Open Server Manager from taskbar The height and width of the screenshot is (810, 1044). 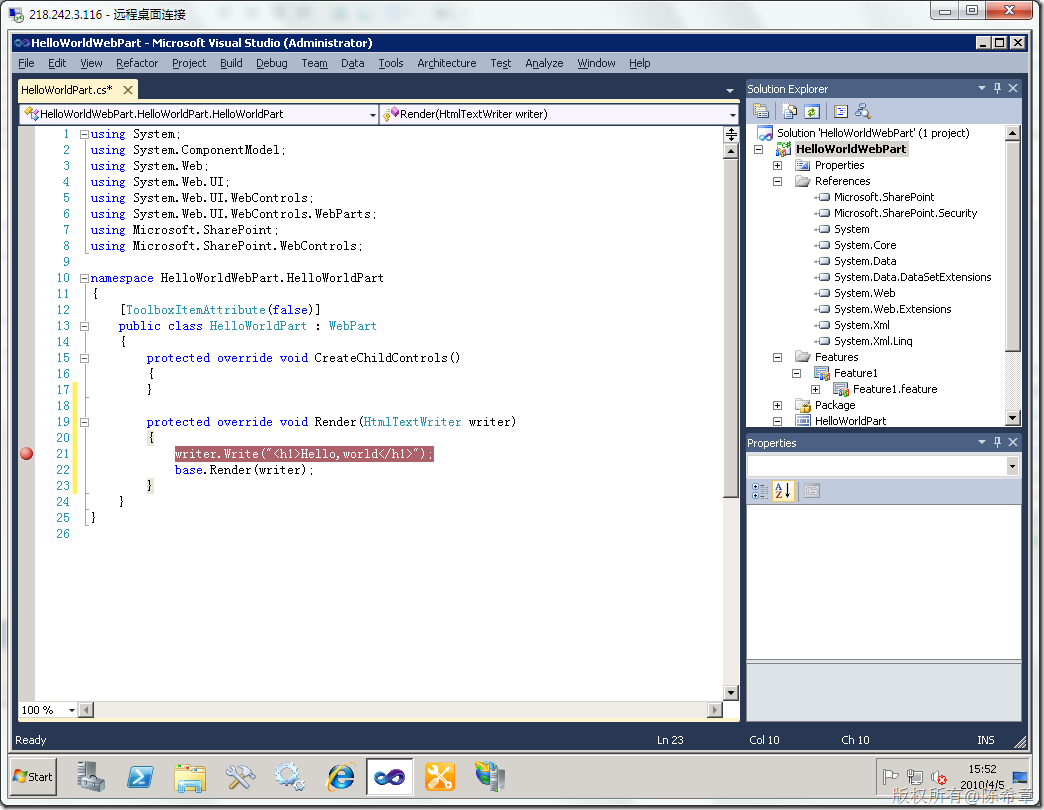(x=90, y=777)
